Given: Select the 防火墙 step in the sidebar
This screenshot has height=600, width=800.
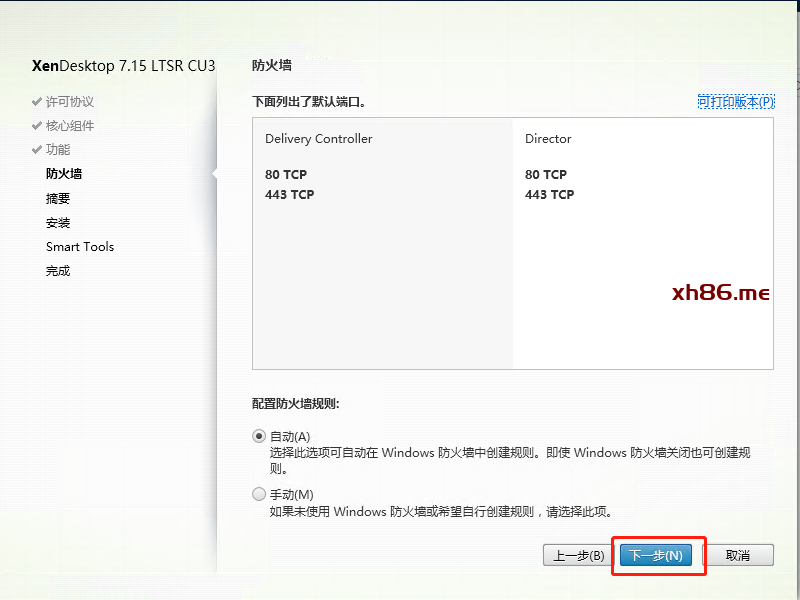Looking at the screenshot, I should pos(64,174).
